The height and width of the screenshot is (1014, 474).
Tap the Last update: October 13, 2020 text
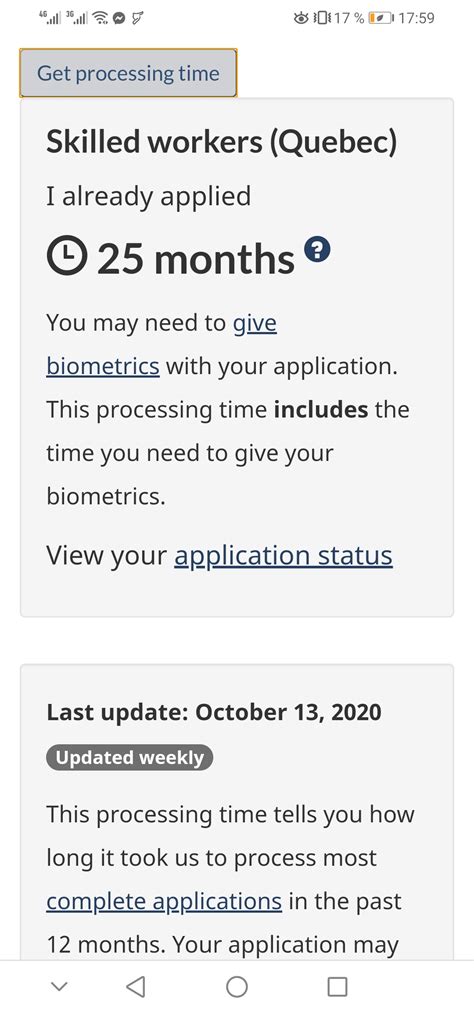click(x=214, y=712)
